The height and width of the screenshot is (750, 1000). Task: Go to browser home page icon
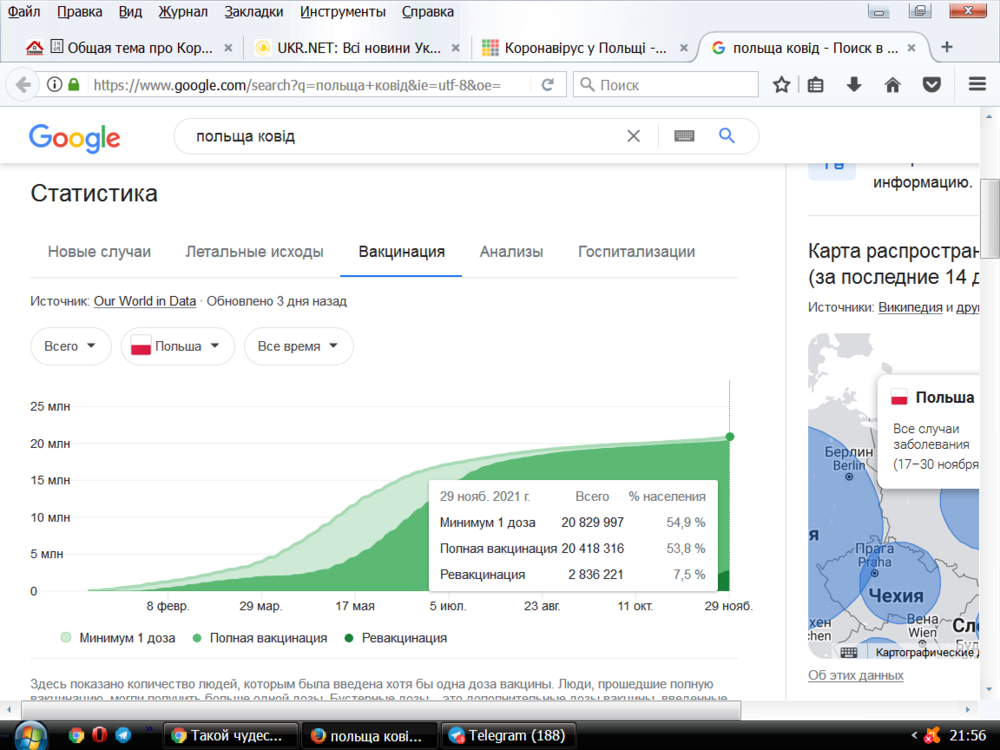(893, 85)
